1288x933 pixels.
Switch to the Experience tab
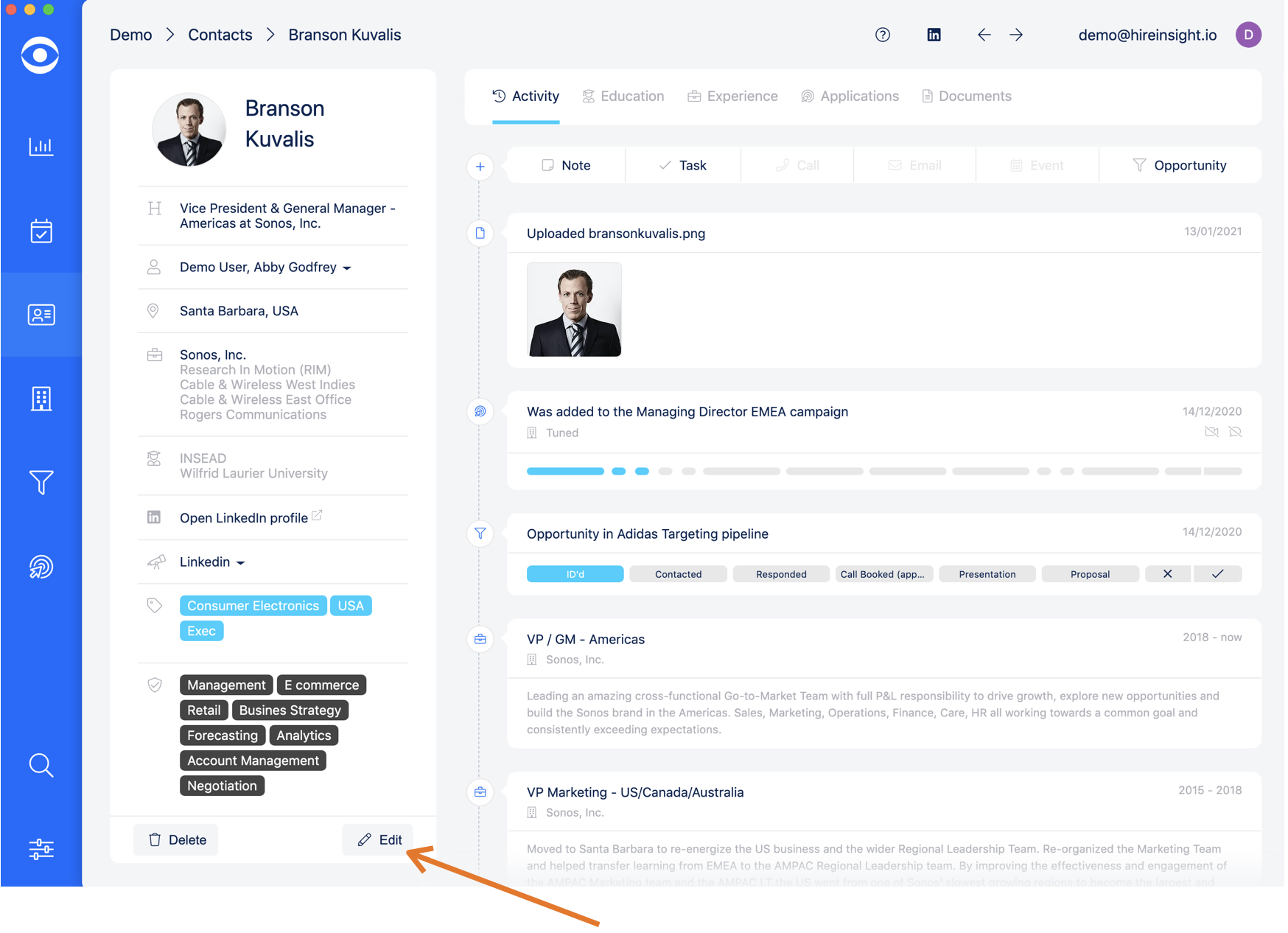pyautogui.click(x=732, y=97)
